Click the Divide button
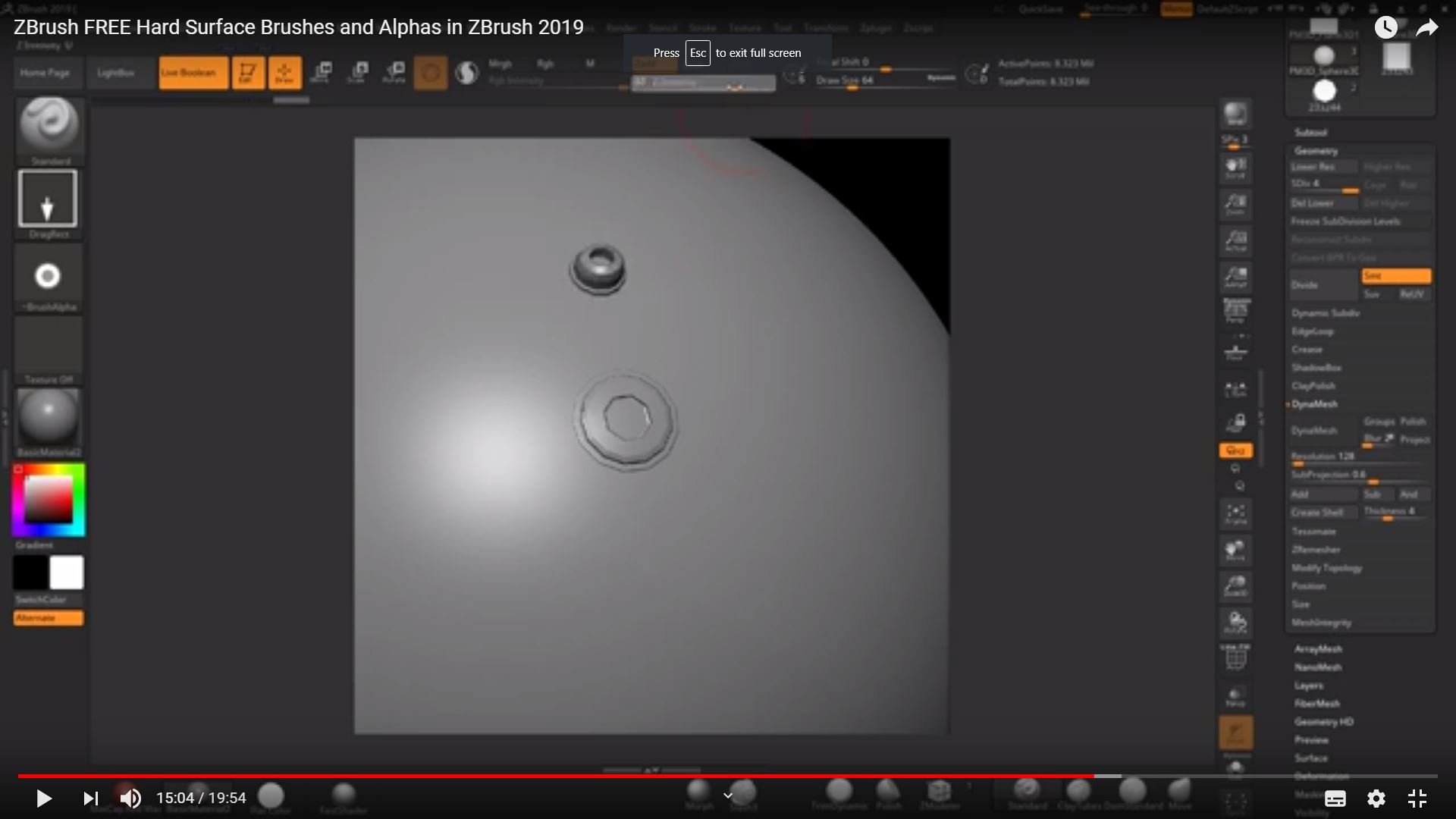 (1323, 285)
